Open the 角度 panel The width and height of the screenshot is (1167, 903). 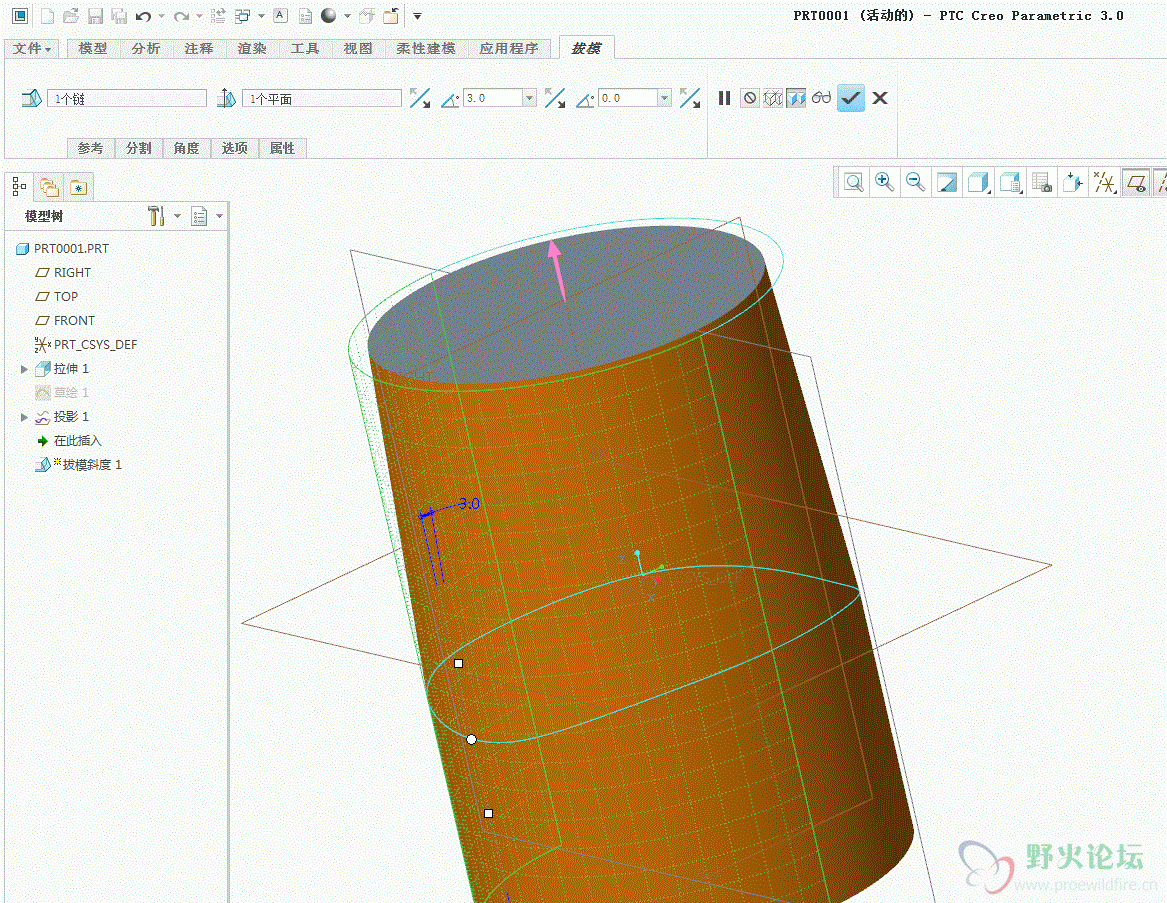186,148
